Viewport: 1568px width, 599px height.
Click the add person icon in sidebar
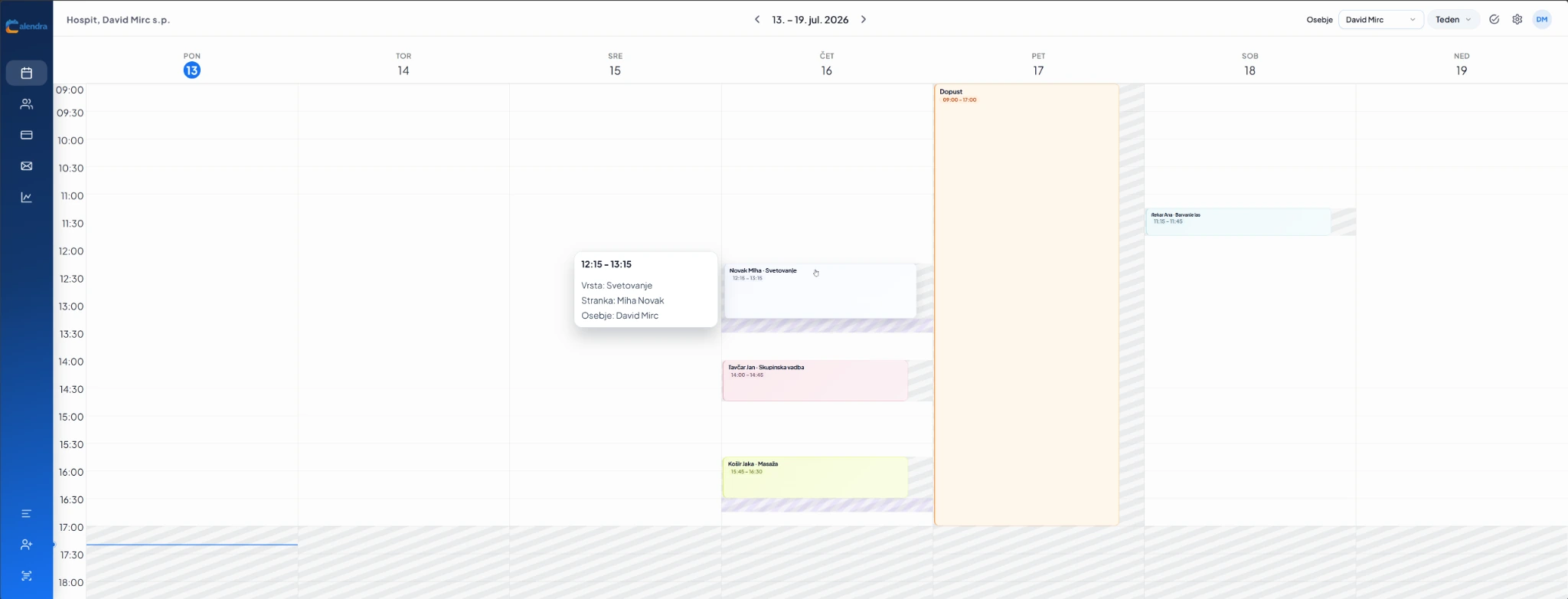[27, 545]
